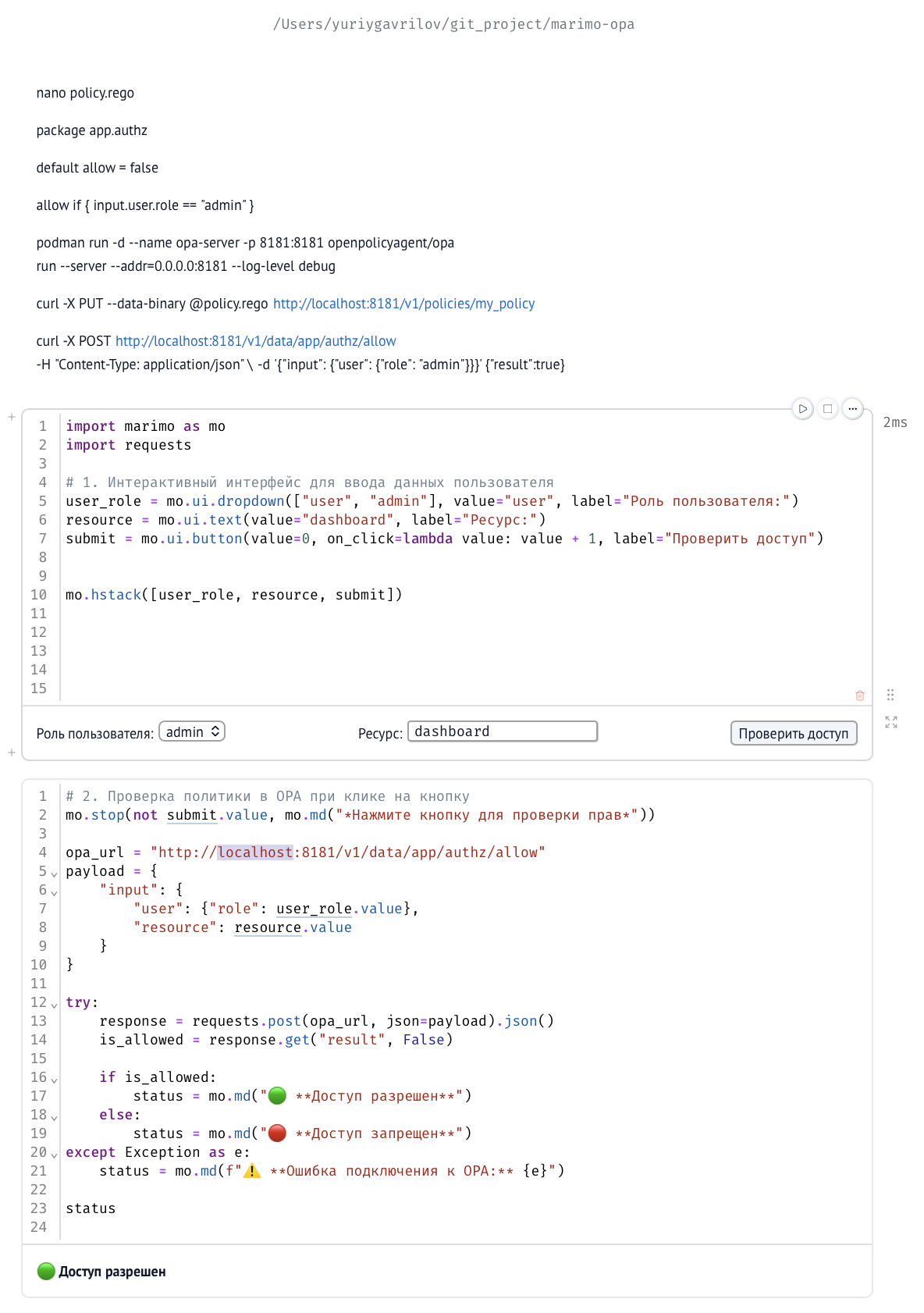Fold the if is_allowed block

[54, 1080]
